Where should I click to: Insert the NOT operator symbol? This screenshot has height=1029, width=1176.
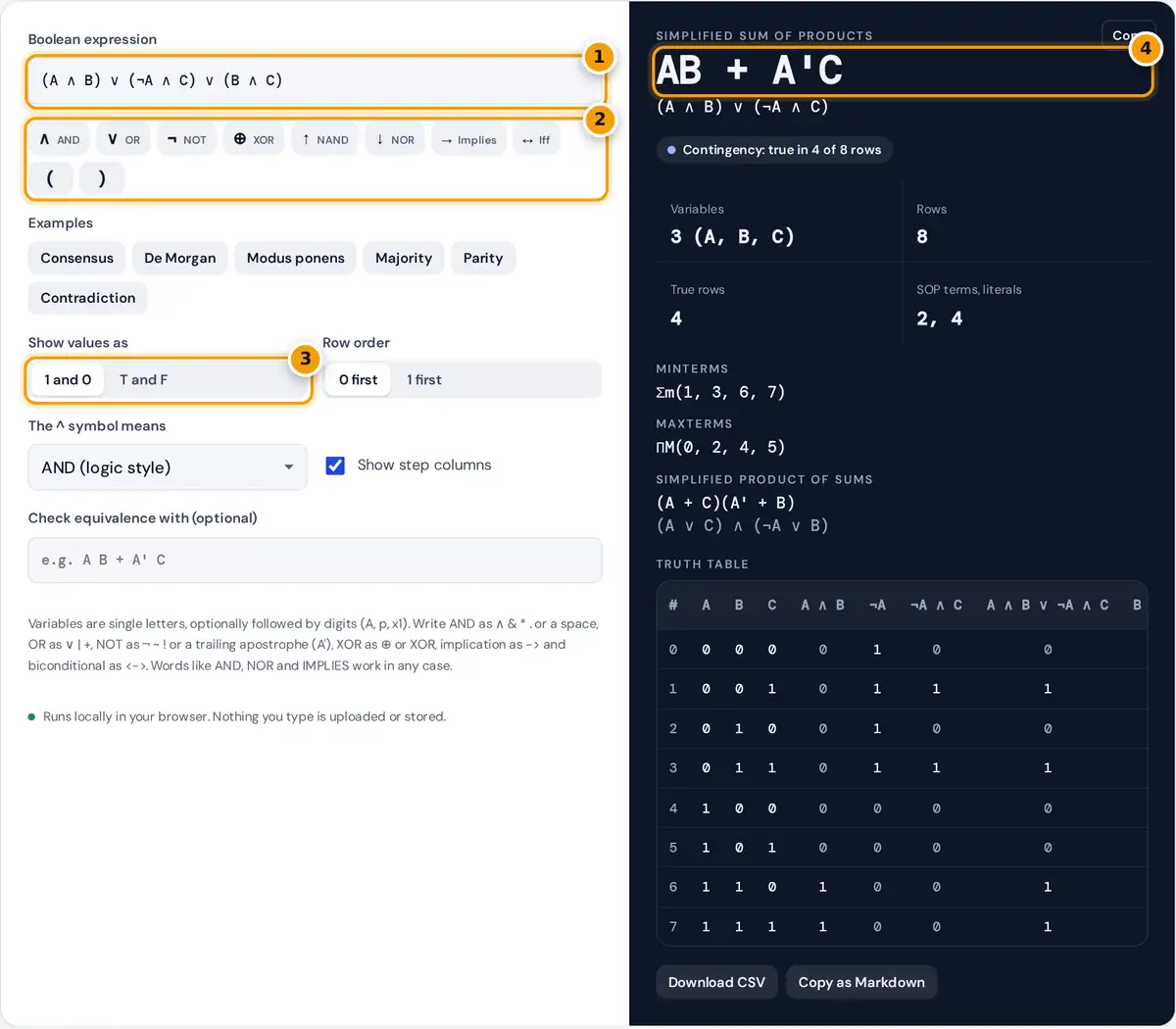click(x=186, y=140)
